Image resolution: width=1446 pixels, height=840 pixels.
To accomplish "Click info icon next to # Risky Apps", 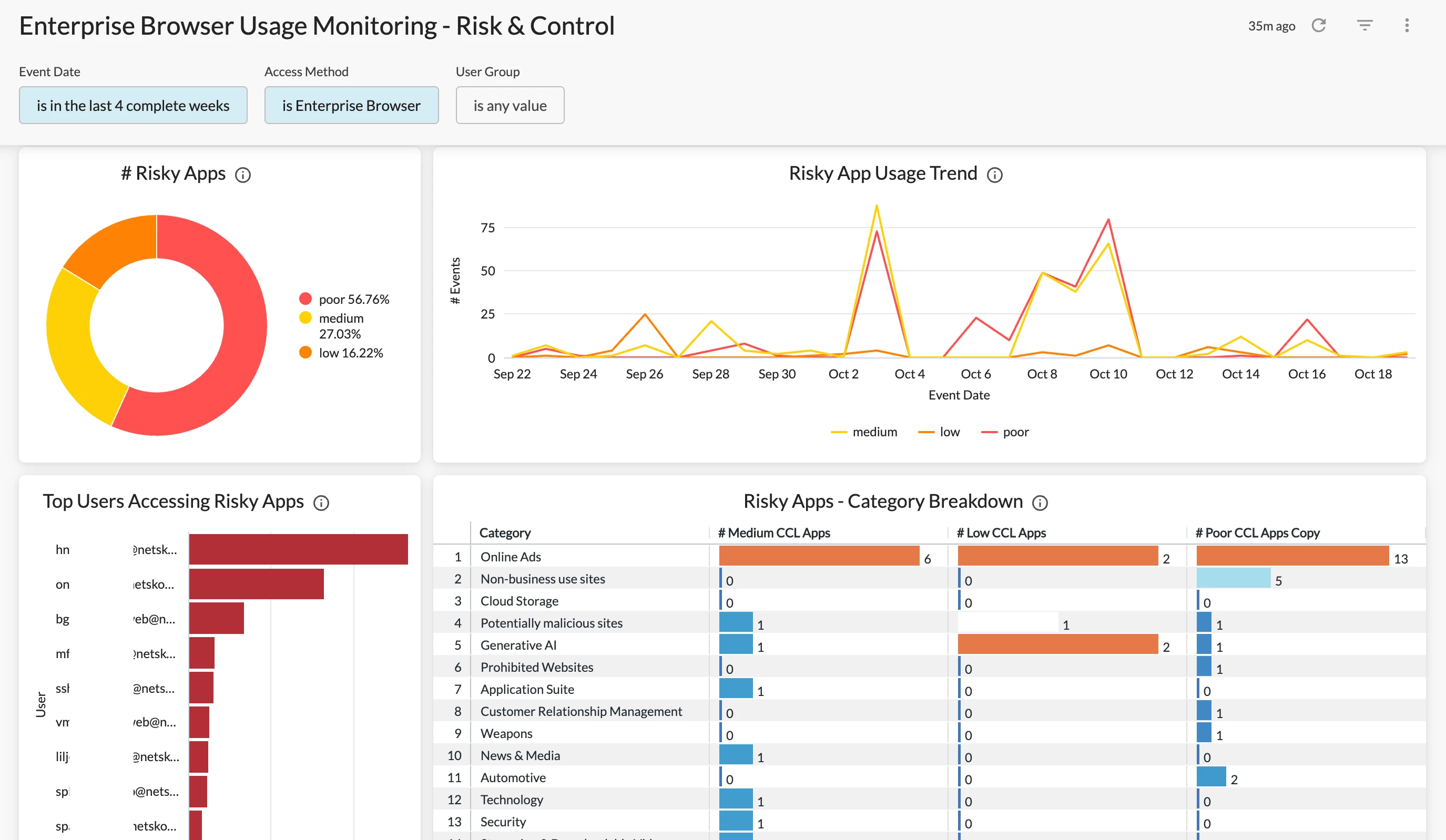I will click(243, 175).
